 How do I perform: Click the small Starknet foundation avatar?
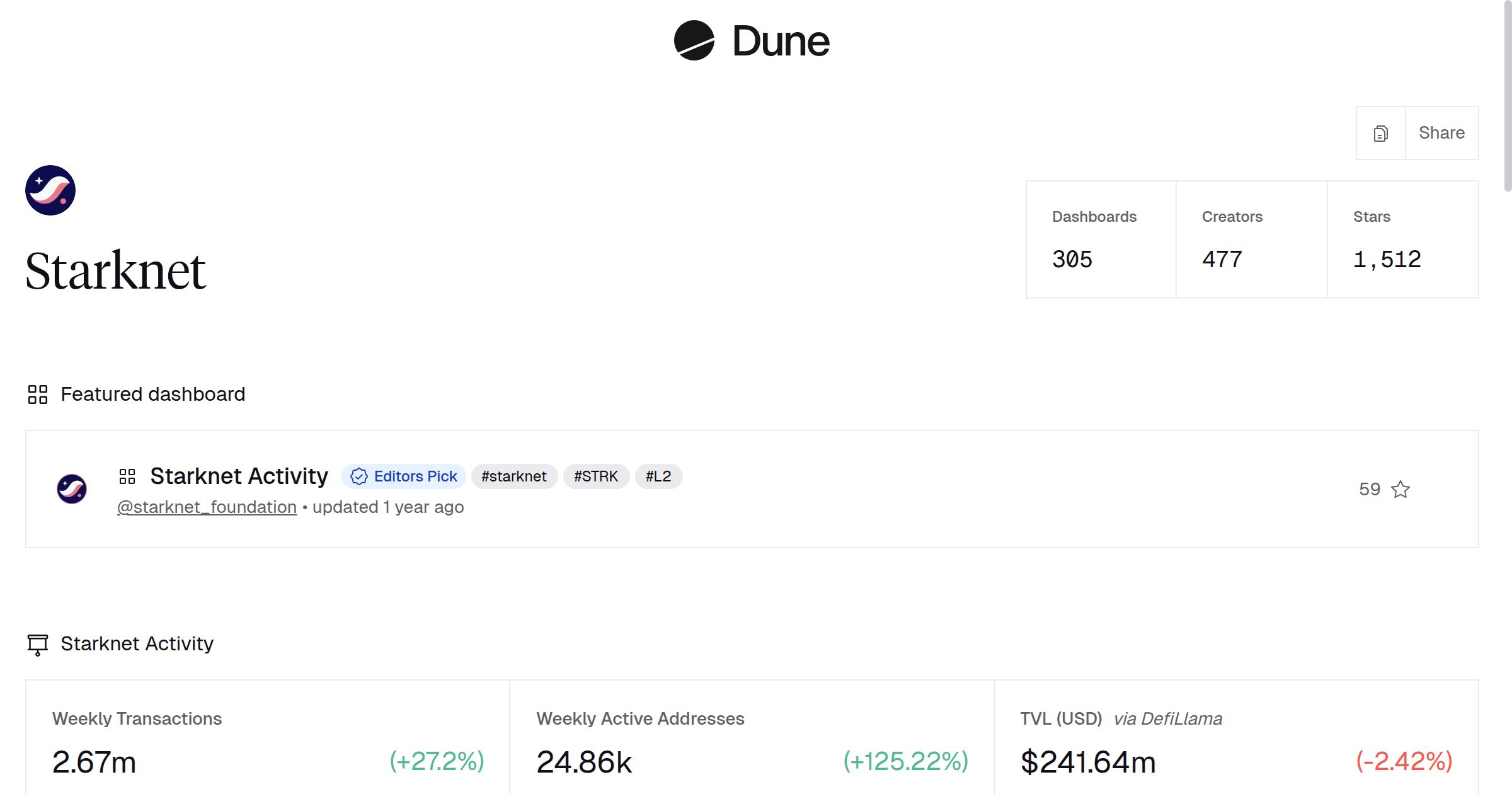[x=72, y=489]
